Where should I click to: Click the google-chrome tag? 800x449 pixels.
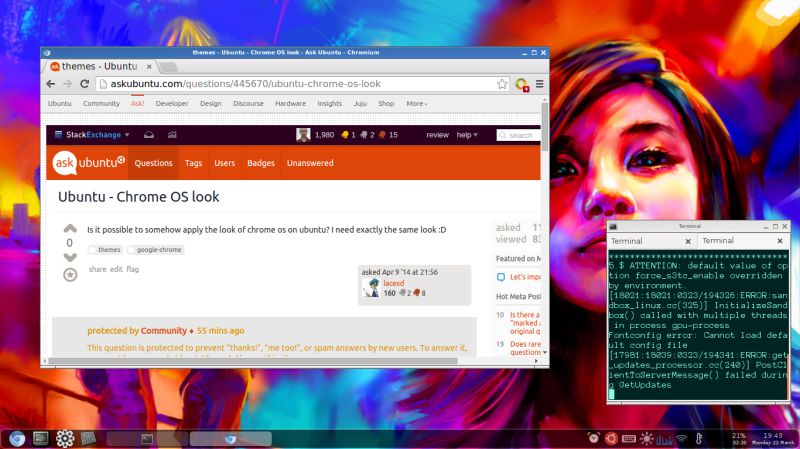click(x=155, y=250)
